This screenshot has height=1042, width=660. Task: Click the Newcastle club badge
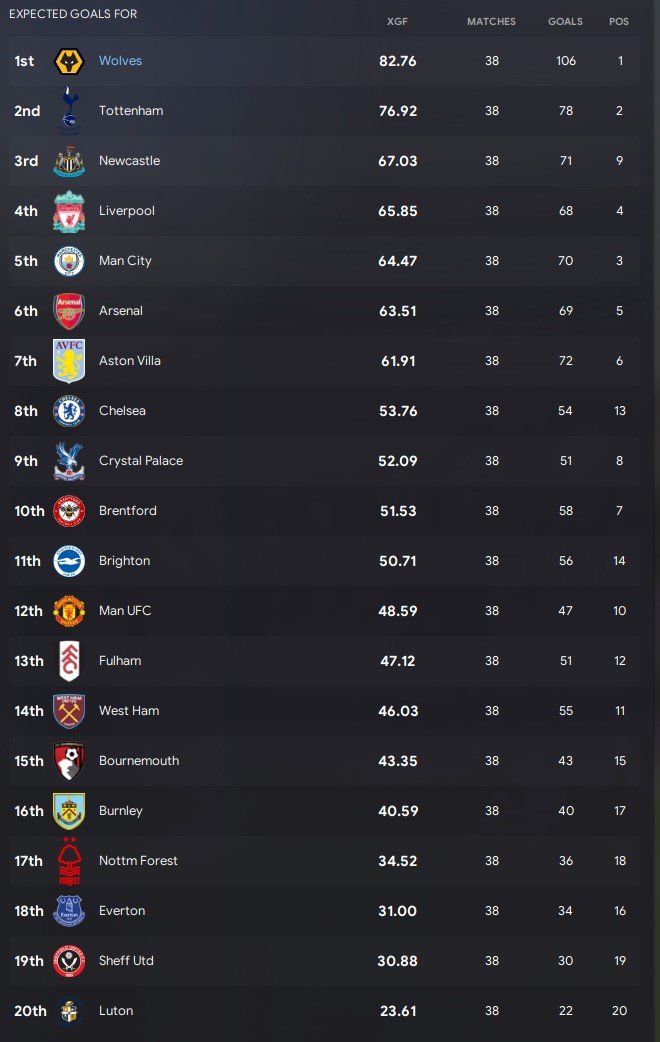(x=69, y=161)
